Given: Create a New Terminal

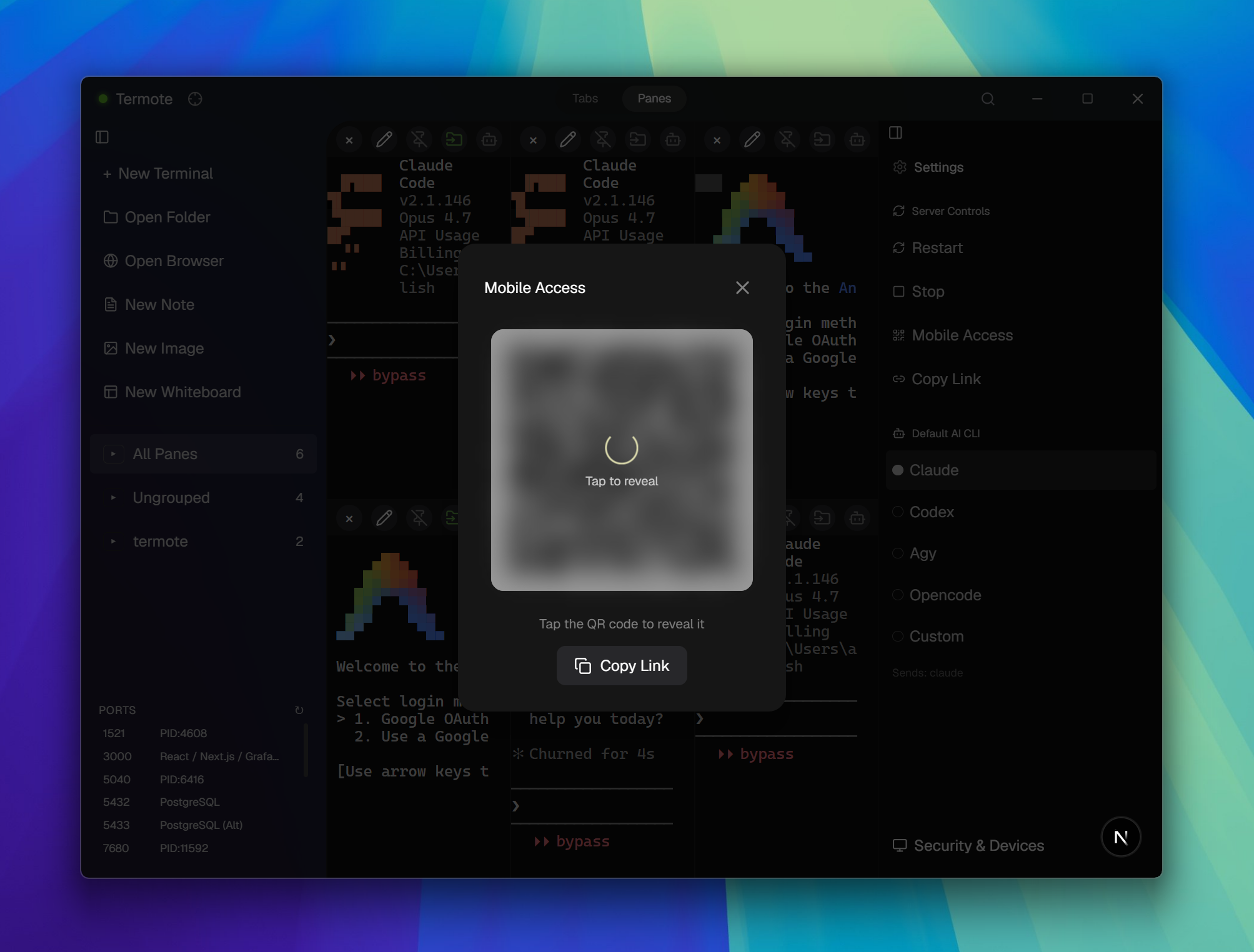Looking at the screenshot, I should click(158, 173).
